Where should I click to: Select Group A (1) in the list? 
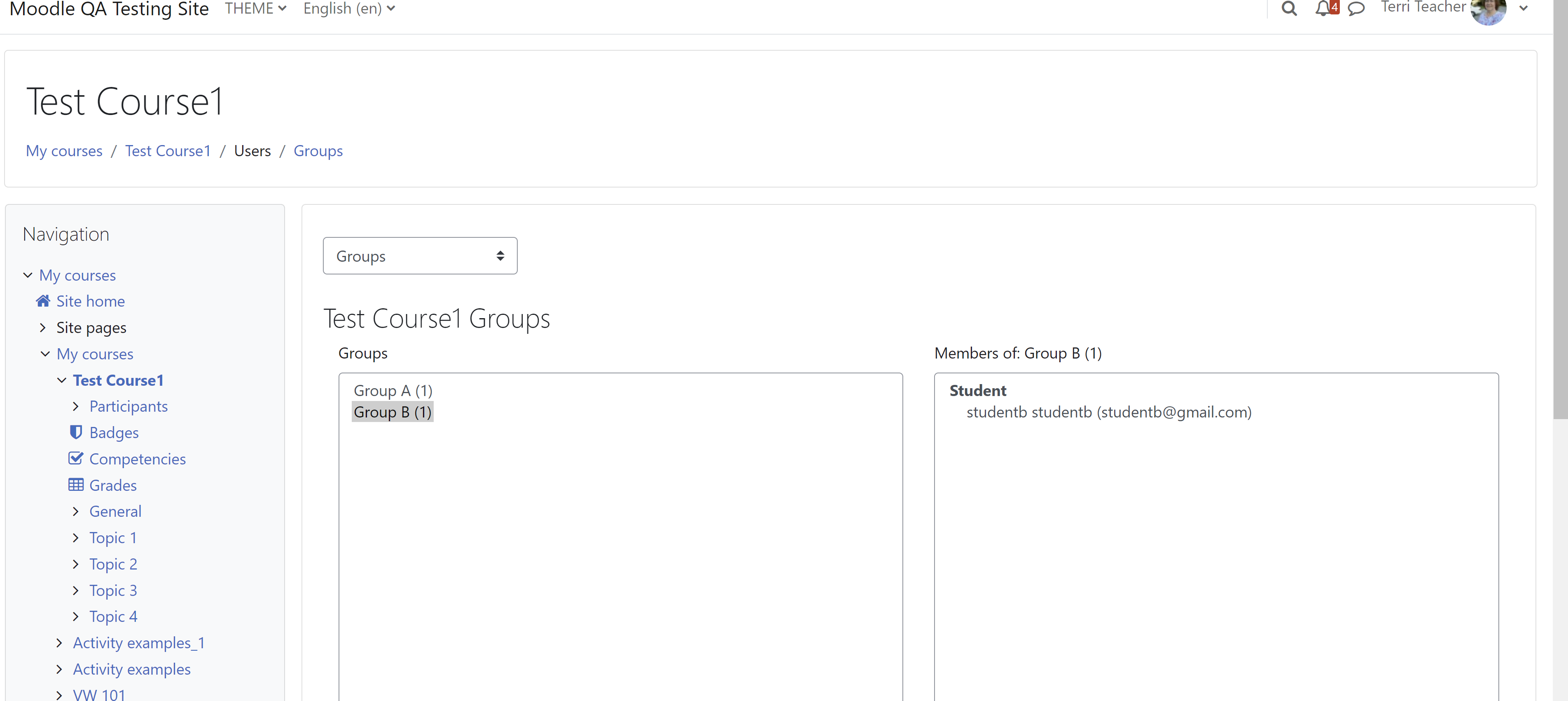coord(393,390)
